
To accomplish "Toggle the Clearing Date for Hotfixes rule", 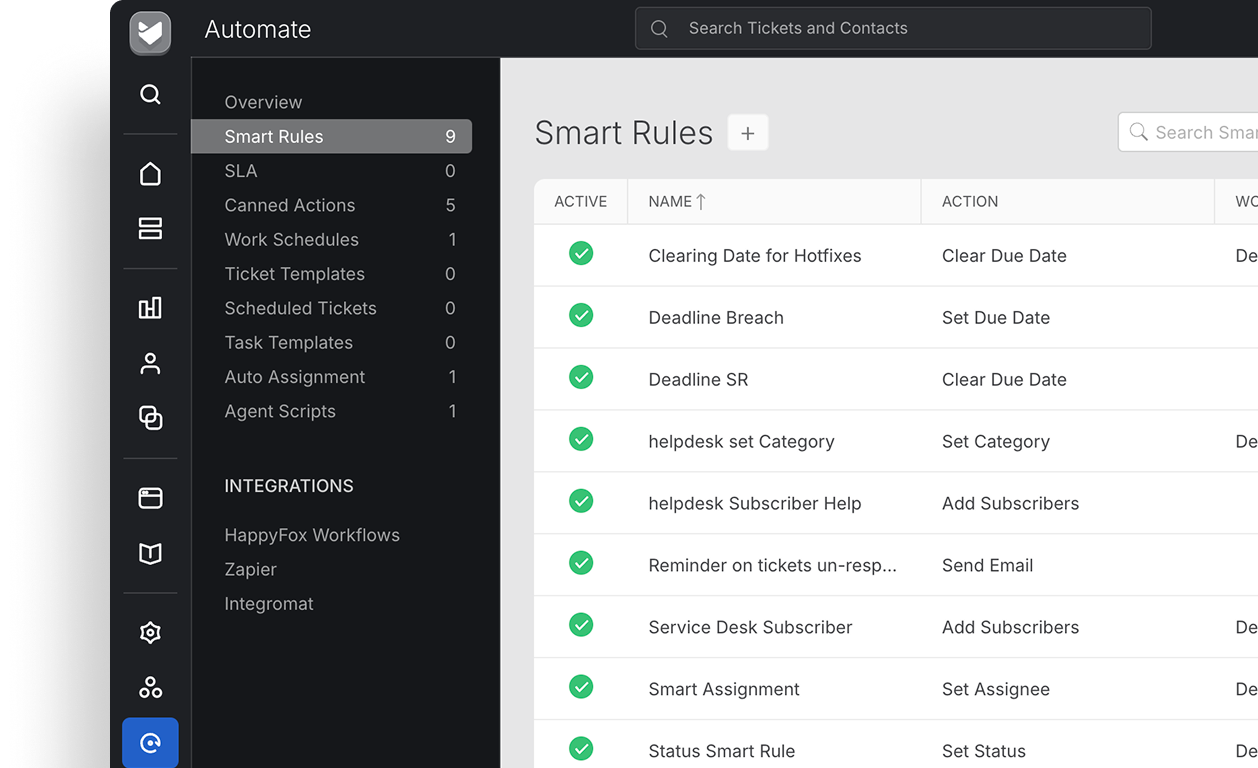I will coord(581,253).
